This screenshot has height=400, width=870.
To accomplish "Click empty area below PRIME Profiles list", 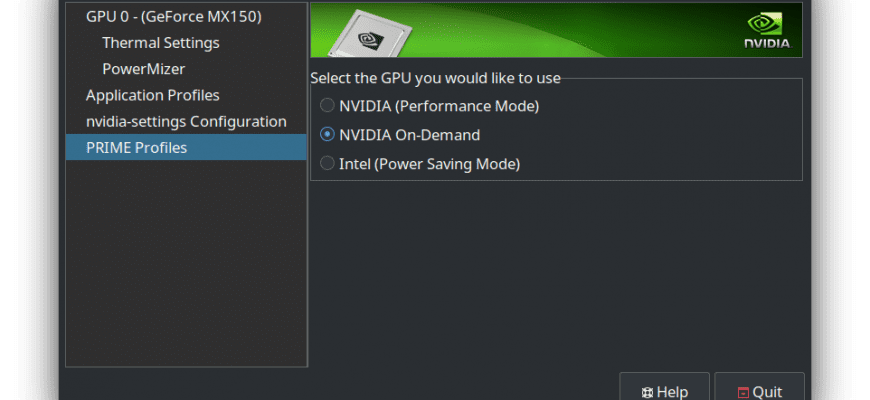I will [186, 264].
